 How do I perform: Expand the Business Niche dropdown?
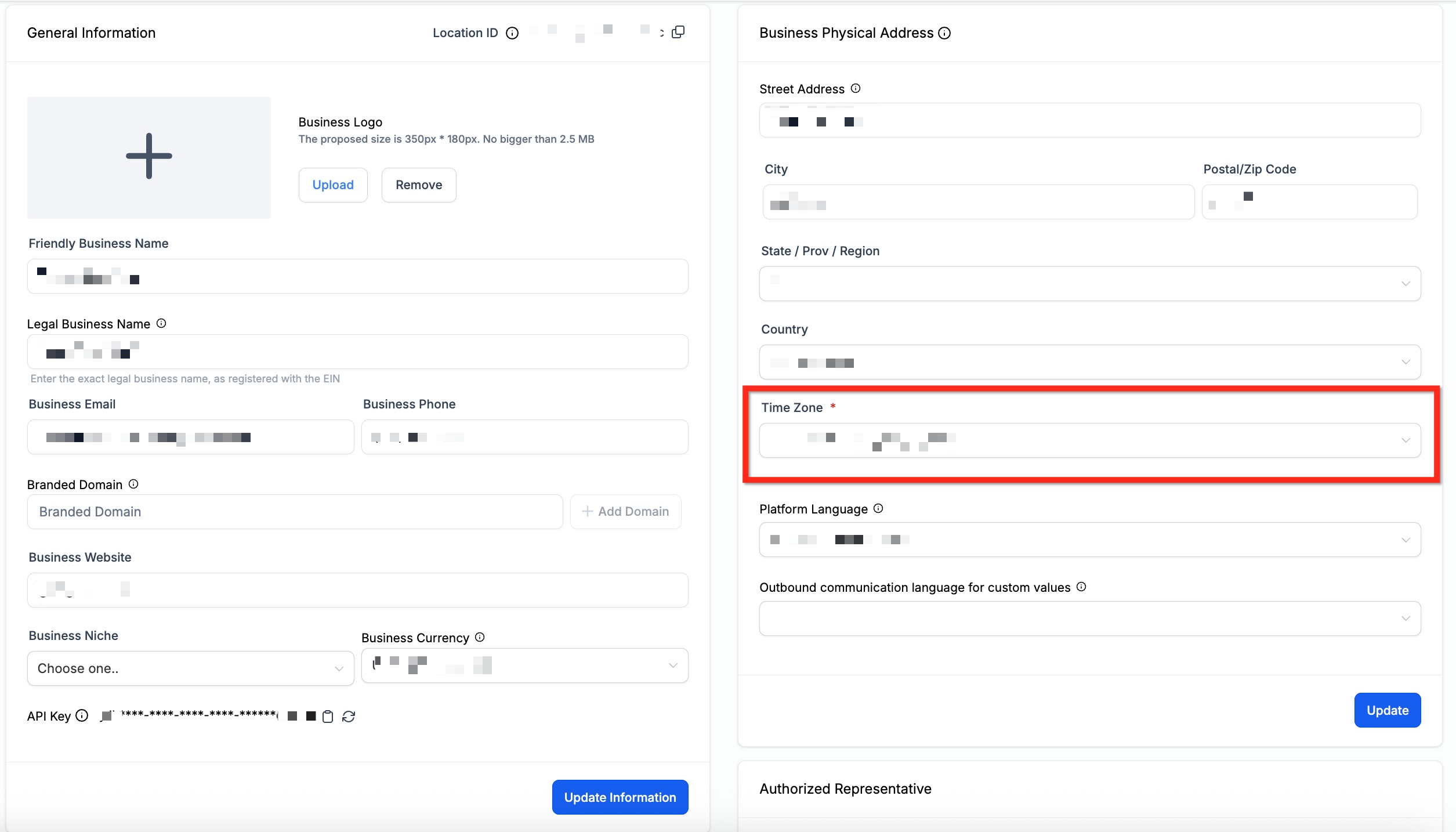(190, 668)
